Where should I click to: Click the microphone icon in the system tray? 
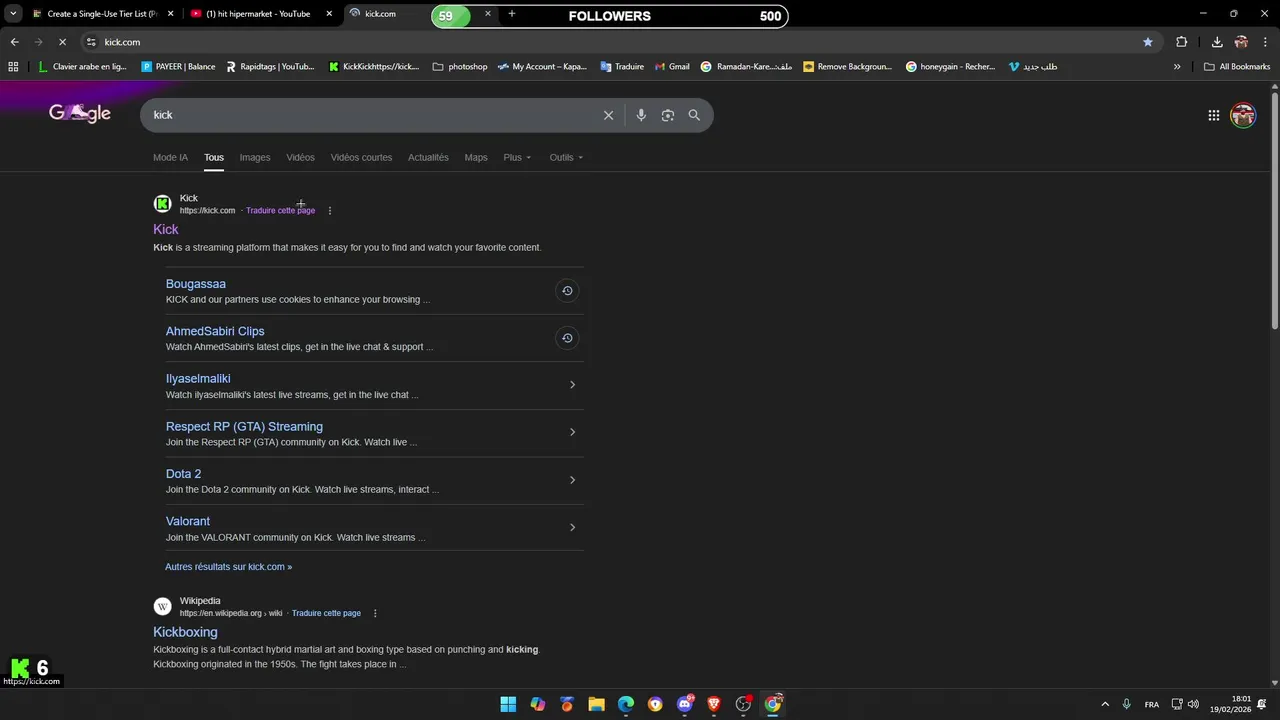1126,704
